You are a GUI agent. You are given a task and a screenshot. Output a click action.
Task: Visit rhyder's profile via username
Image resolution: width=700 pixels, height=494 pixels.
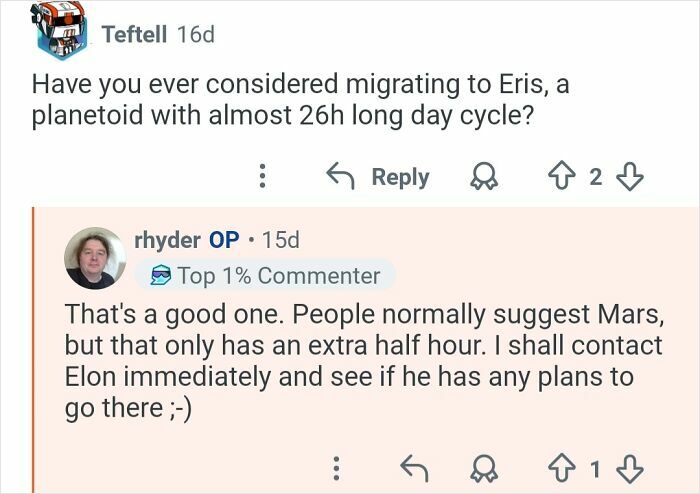[x=167, y=240]
